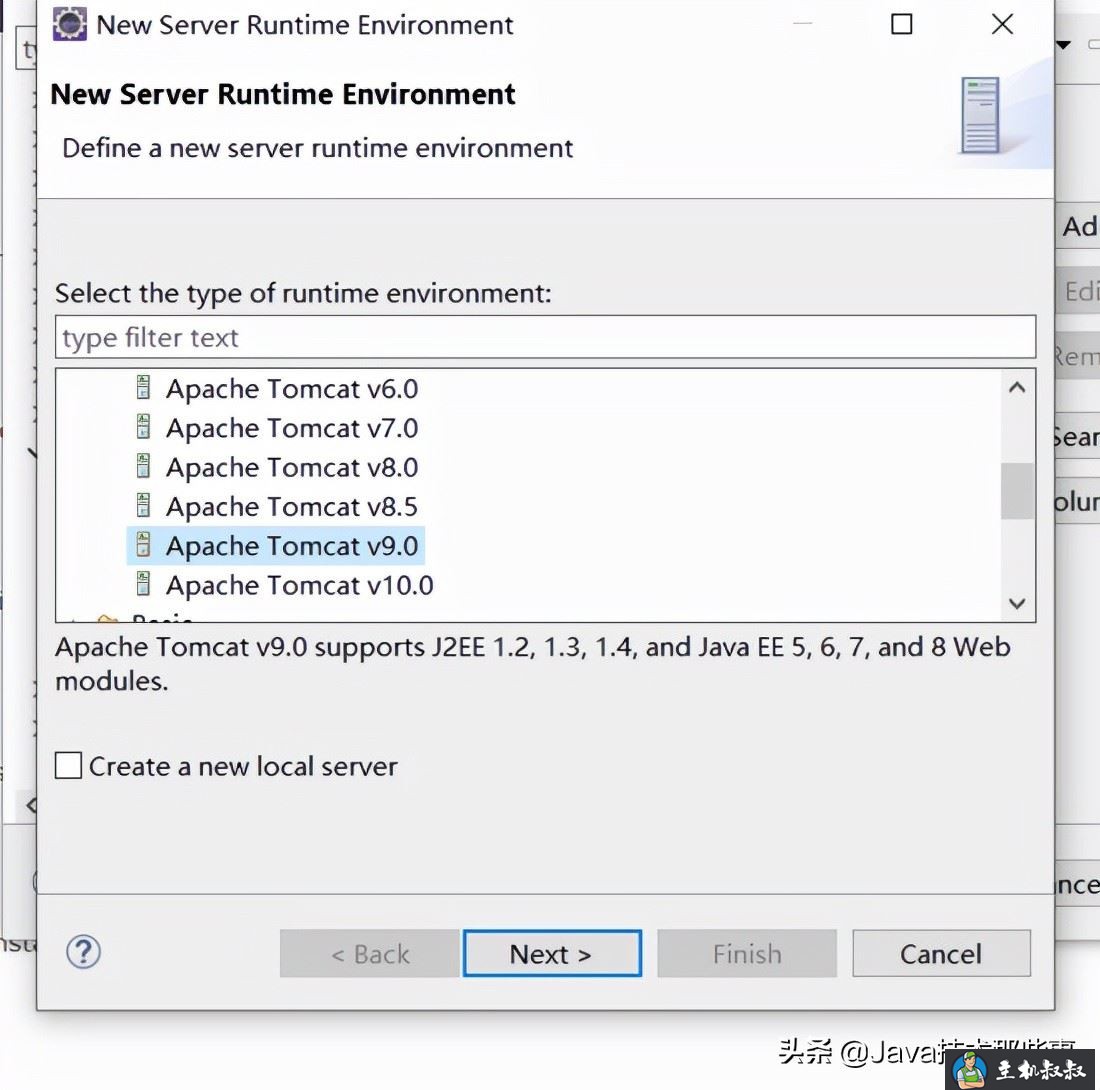Choose the Apache Tomcat v10.0 runtime label
The width and height of the screenshot is (1100, 1090).
(x=300, y=585)
